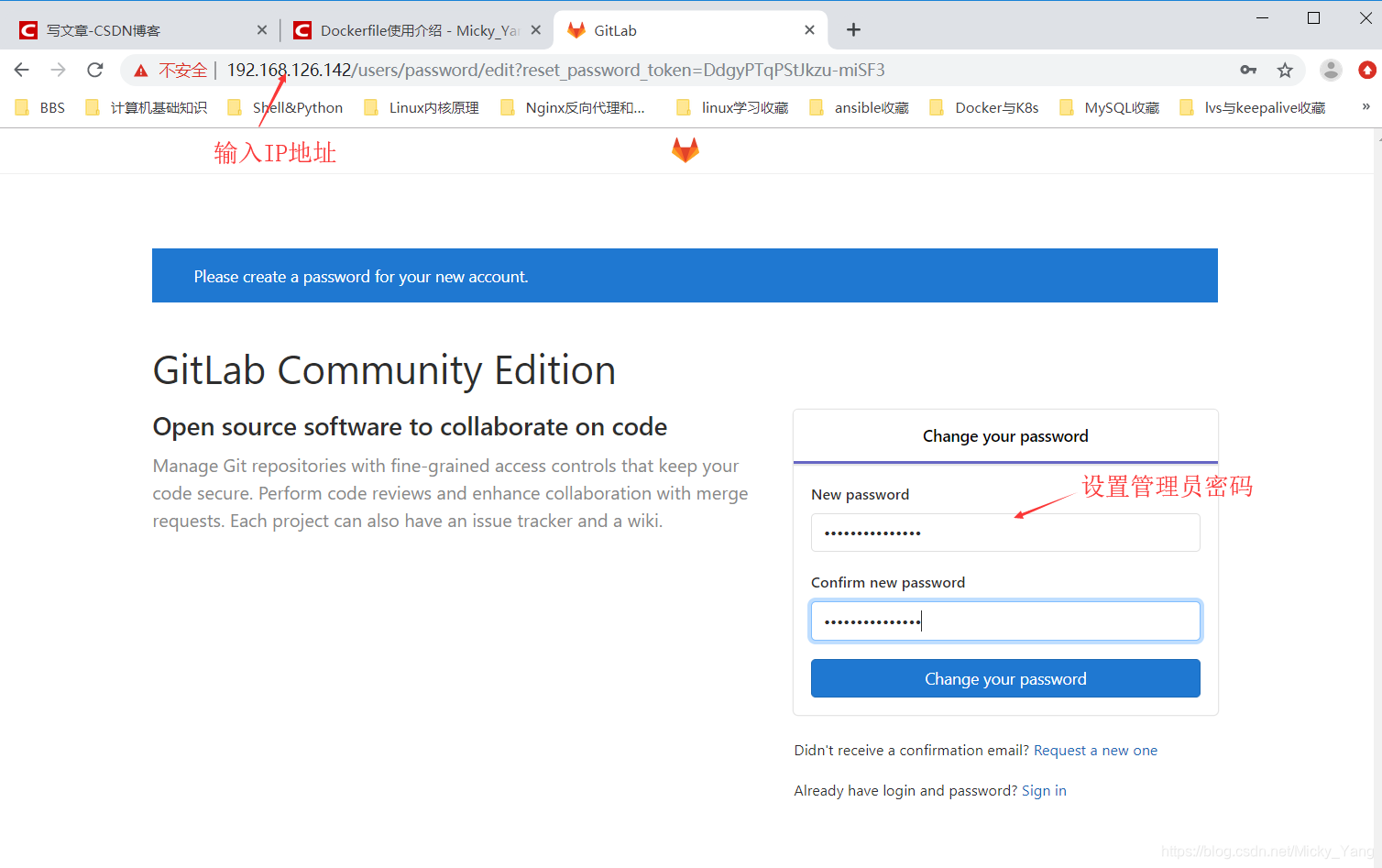Open the Linux内核原理 bookmark folder
The image size is (1382, 868).
(422, 107)
